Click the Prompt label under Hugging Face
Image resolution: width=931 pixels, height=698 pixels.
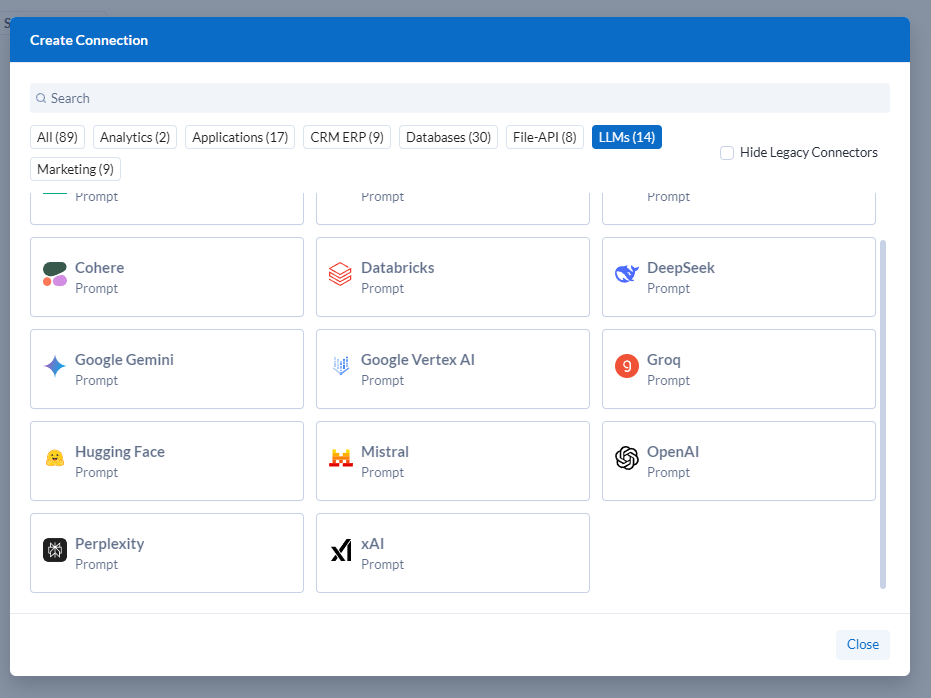pyautogui.click(x=96, y=472)
